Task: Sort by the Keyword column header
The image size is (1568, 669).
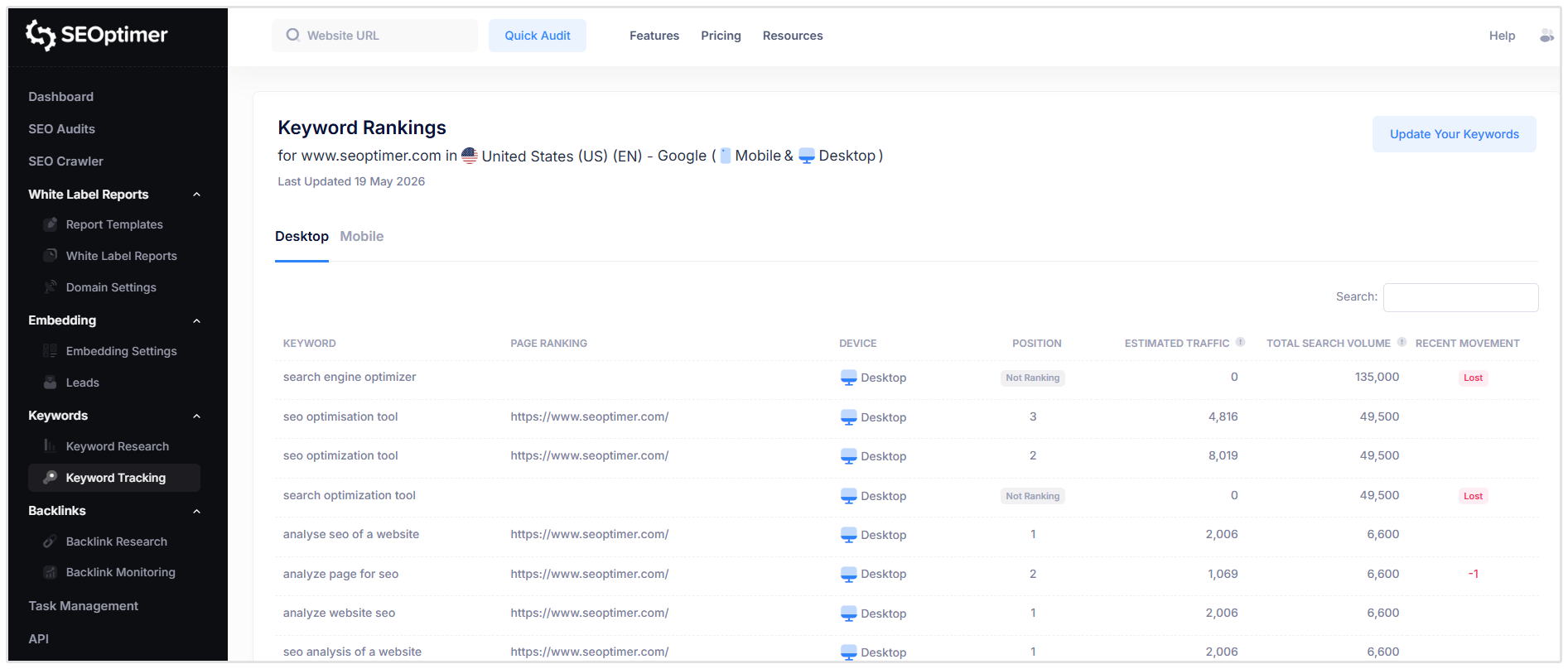Action: (x=310, y=344)
